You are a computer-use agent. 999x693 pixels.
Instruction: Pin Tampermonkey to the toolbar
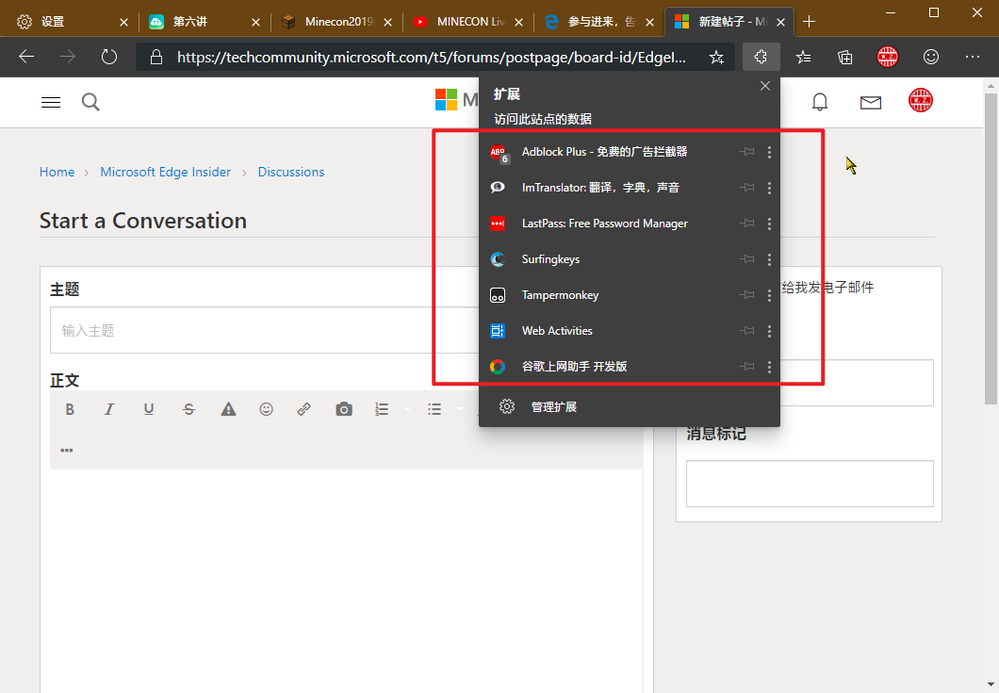(747, 295)
